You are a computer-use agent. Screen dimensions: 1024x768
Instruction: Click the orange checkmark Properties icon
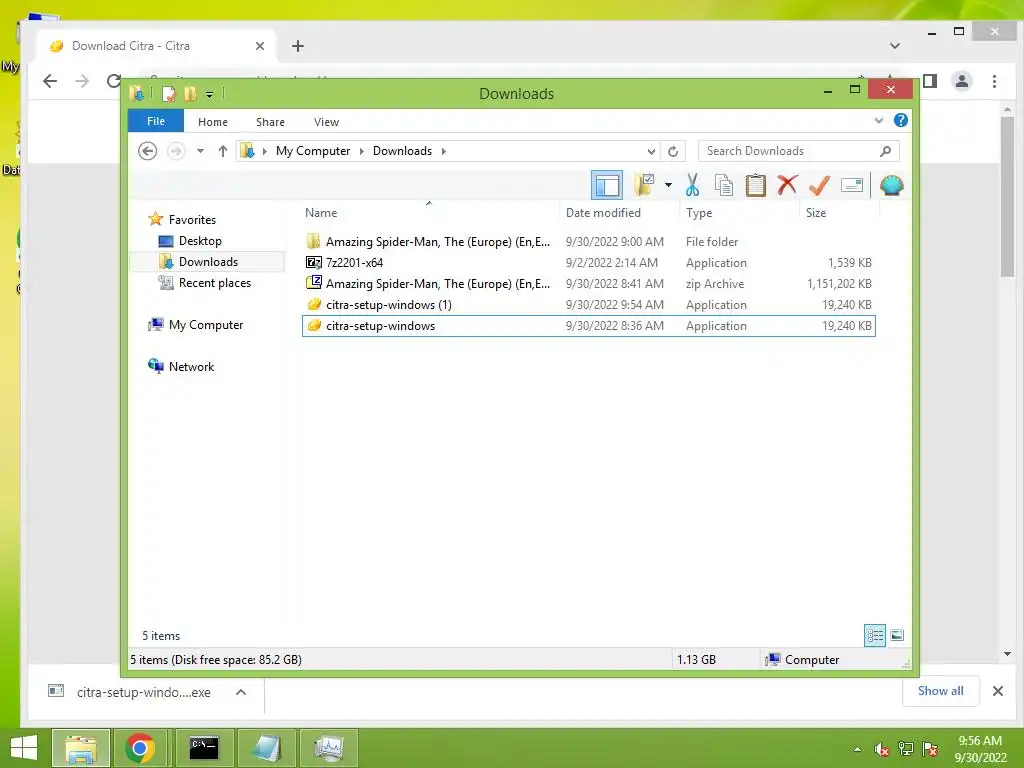819,185
